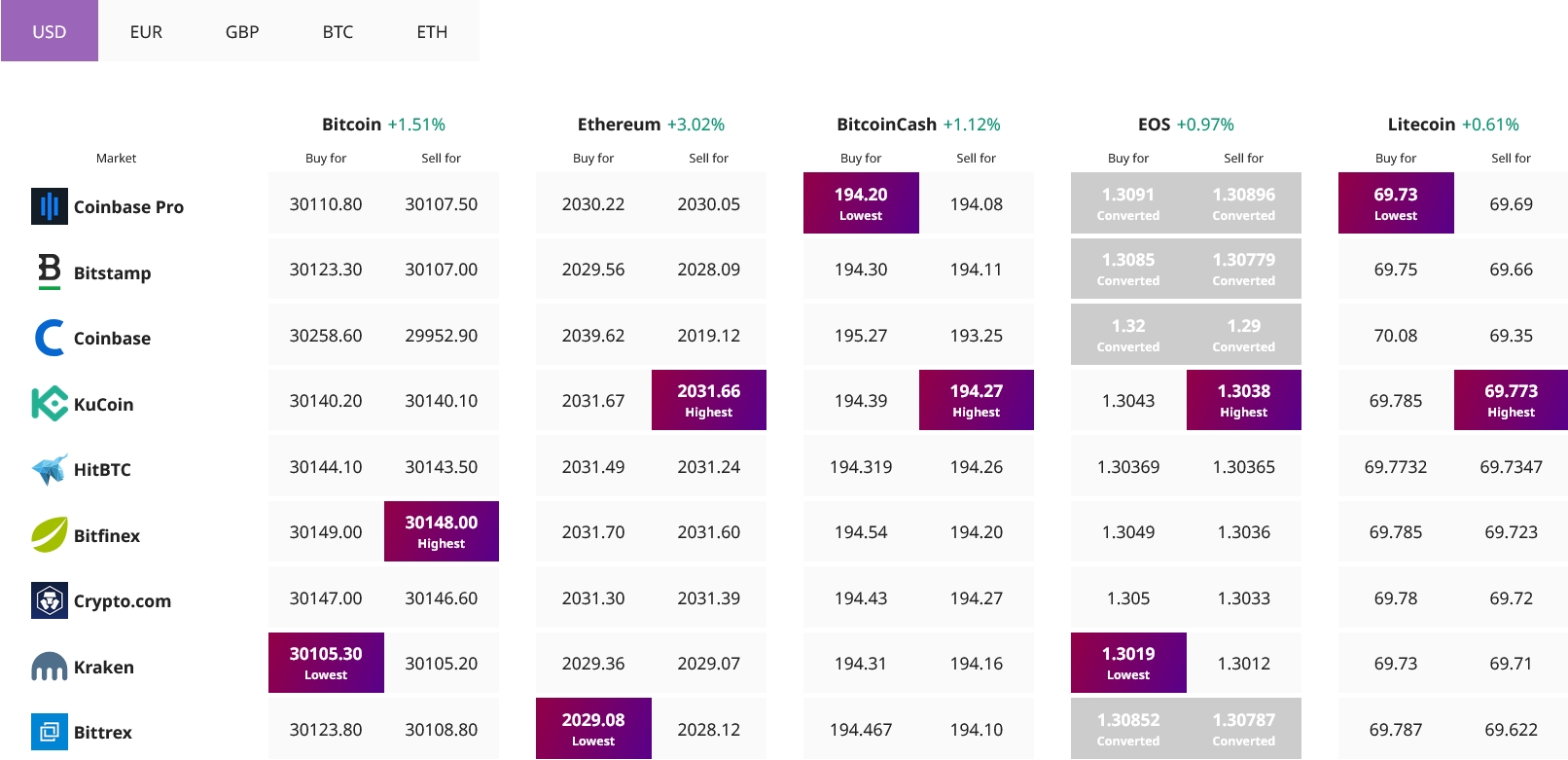
Task: Select Bittrex's lowest Ethereum buy price 2029.08
Action: click(593, 729)
